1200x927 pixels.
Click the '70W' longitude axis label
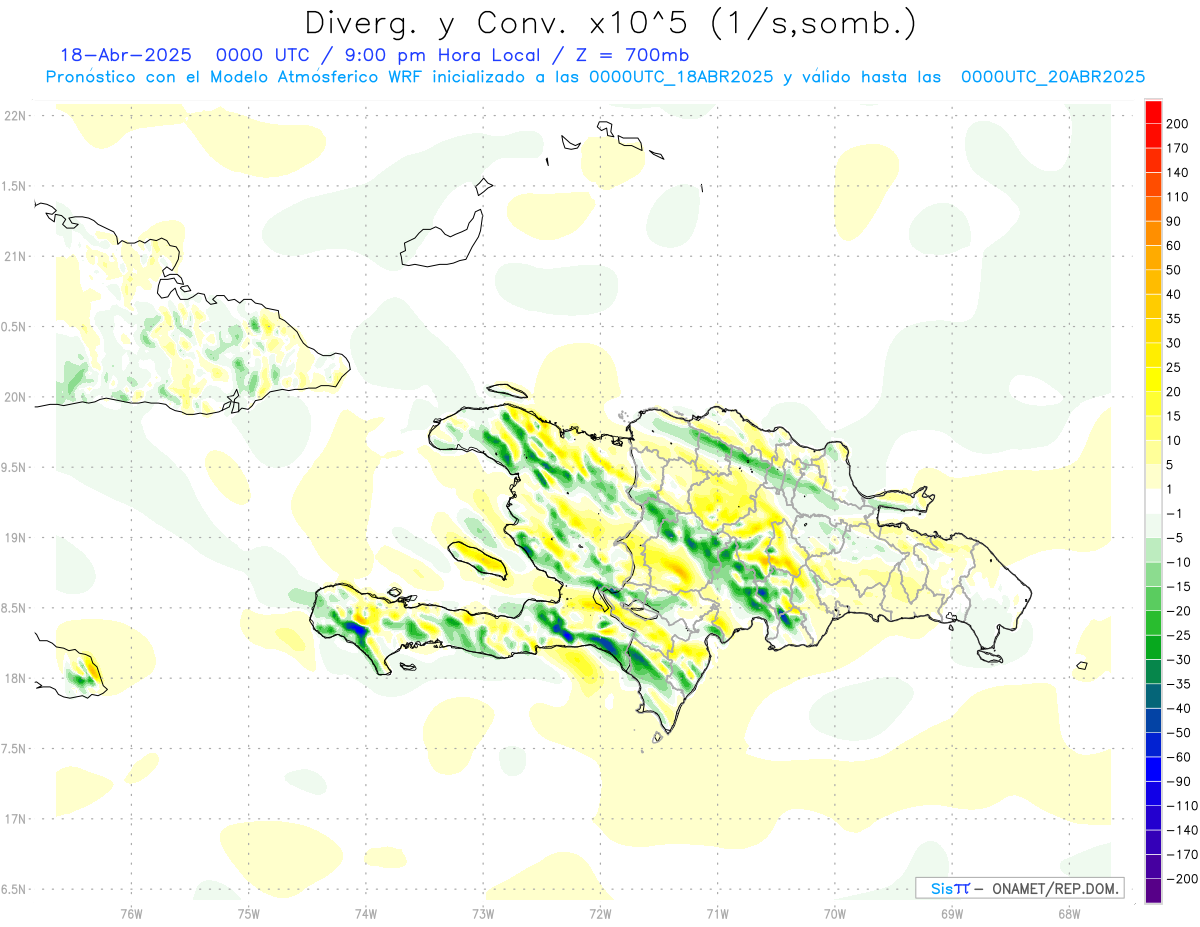(834, 914)
